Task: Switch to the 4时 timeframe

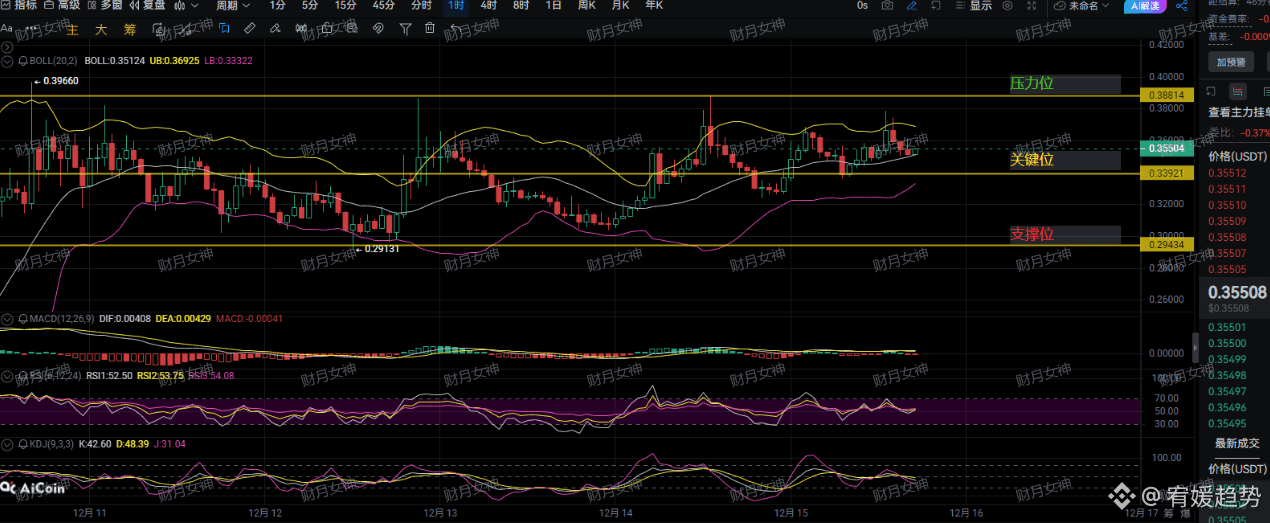Action: [x=488, y=6]
